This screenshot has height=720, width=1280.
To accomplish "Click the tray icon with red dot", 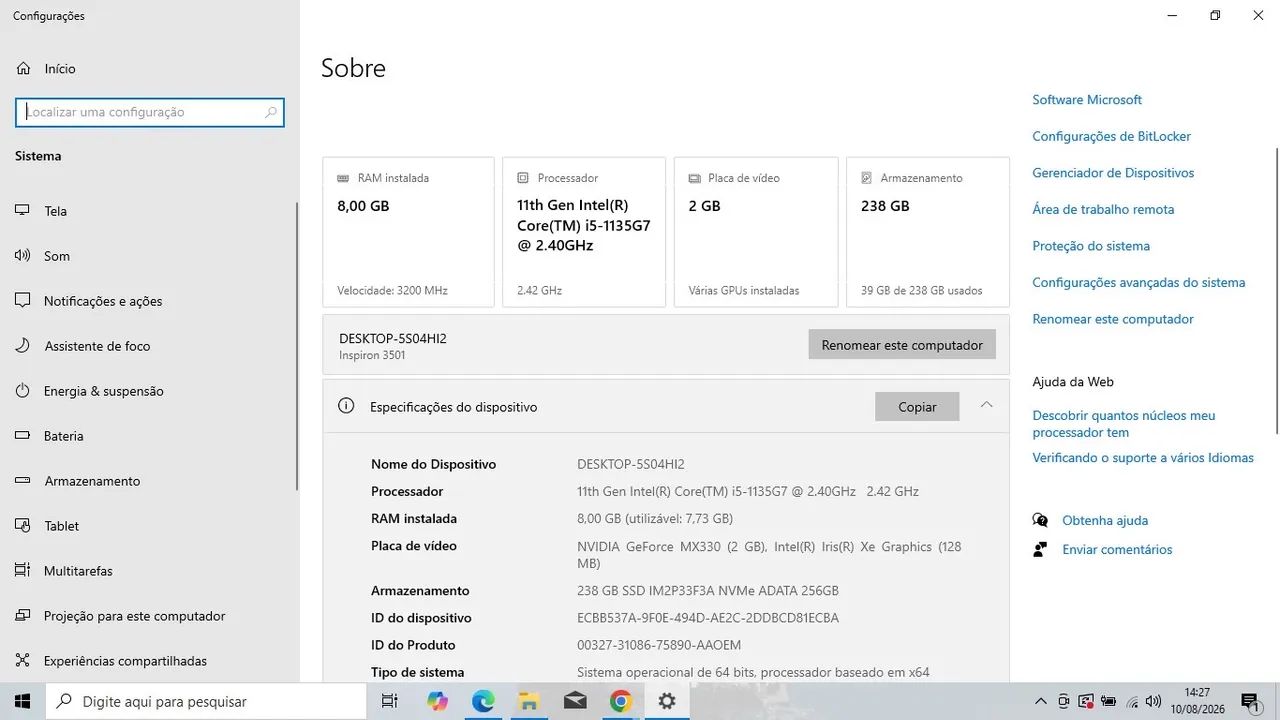I will 1086,701.
